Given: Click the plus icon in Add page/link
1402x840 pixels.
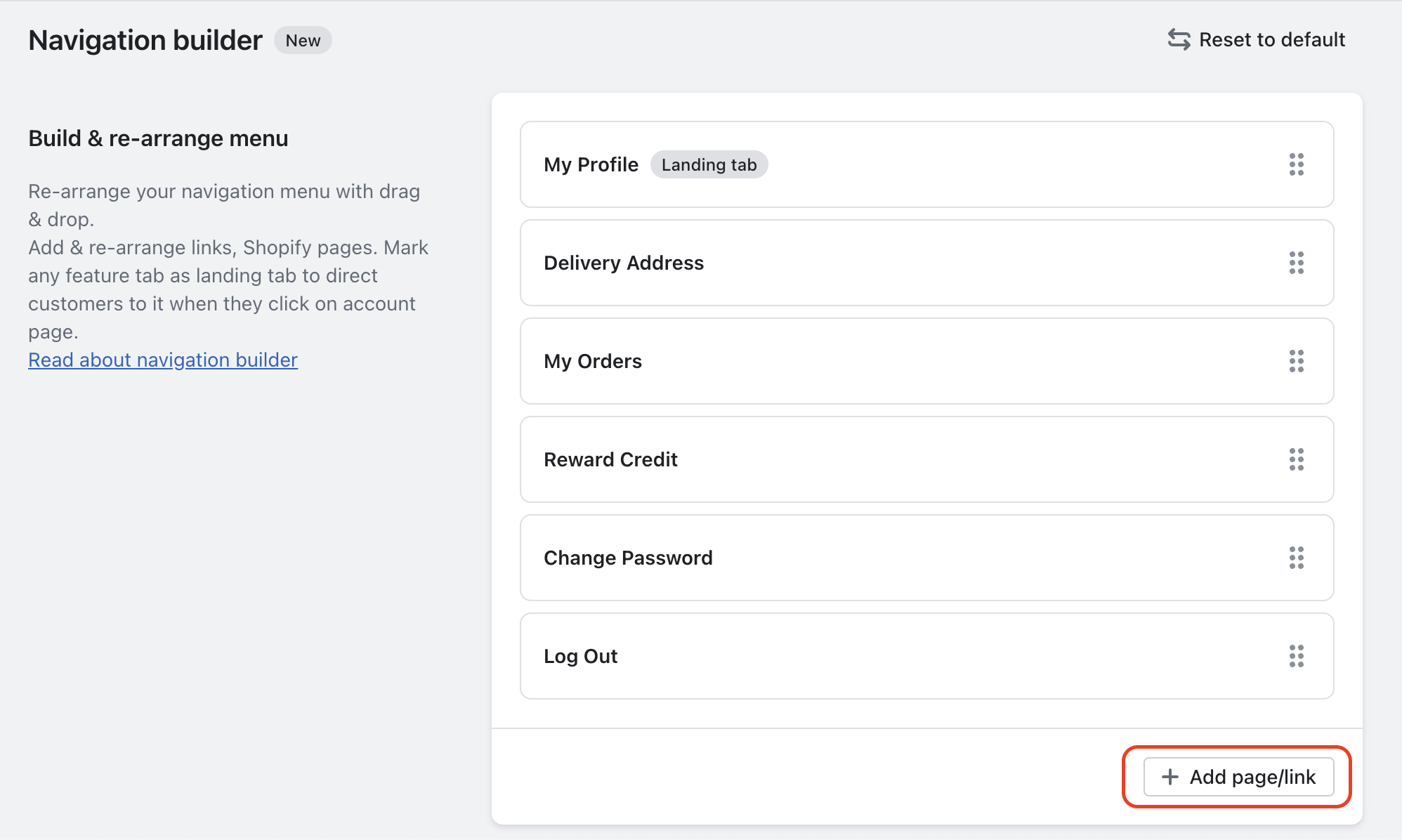Looking at the screenshot, I should point(1170,777).
